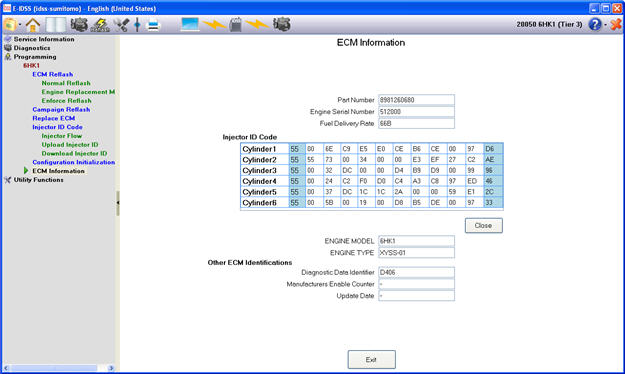Image resolution: width=625 pixels, height=374 pixels.
Task: Click the blue connector pin icon
Action: 137,25
